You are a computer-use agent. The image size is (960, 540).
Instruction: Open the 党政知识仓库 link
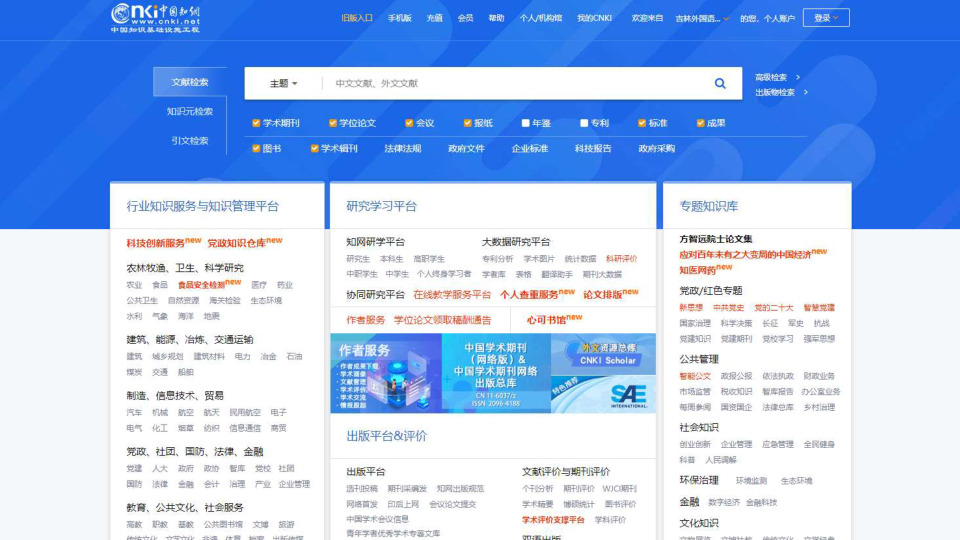(x=236, y=243)
